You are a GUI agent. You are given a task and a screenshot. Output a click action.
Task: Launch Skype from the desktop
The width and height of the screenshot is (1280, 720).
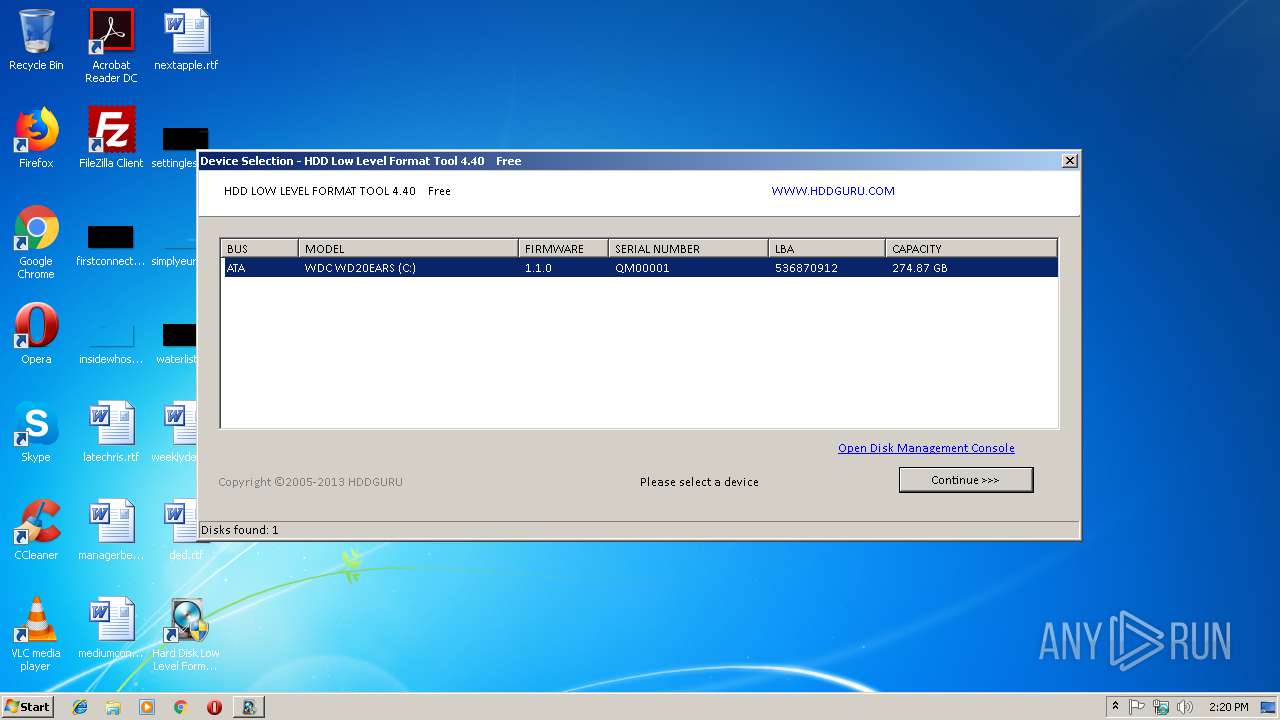(36, 432)
